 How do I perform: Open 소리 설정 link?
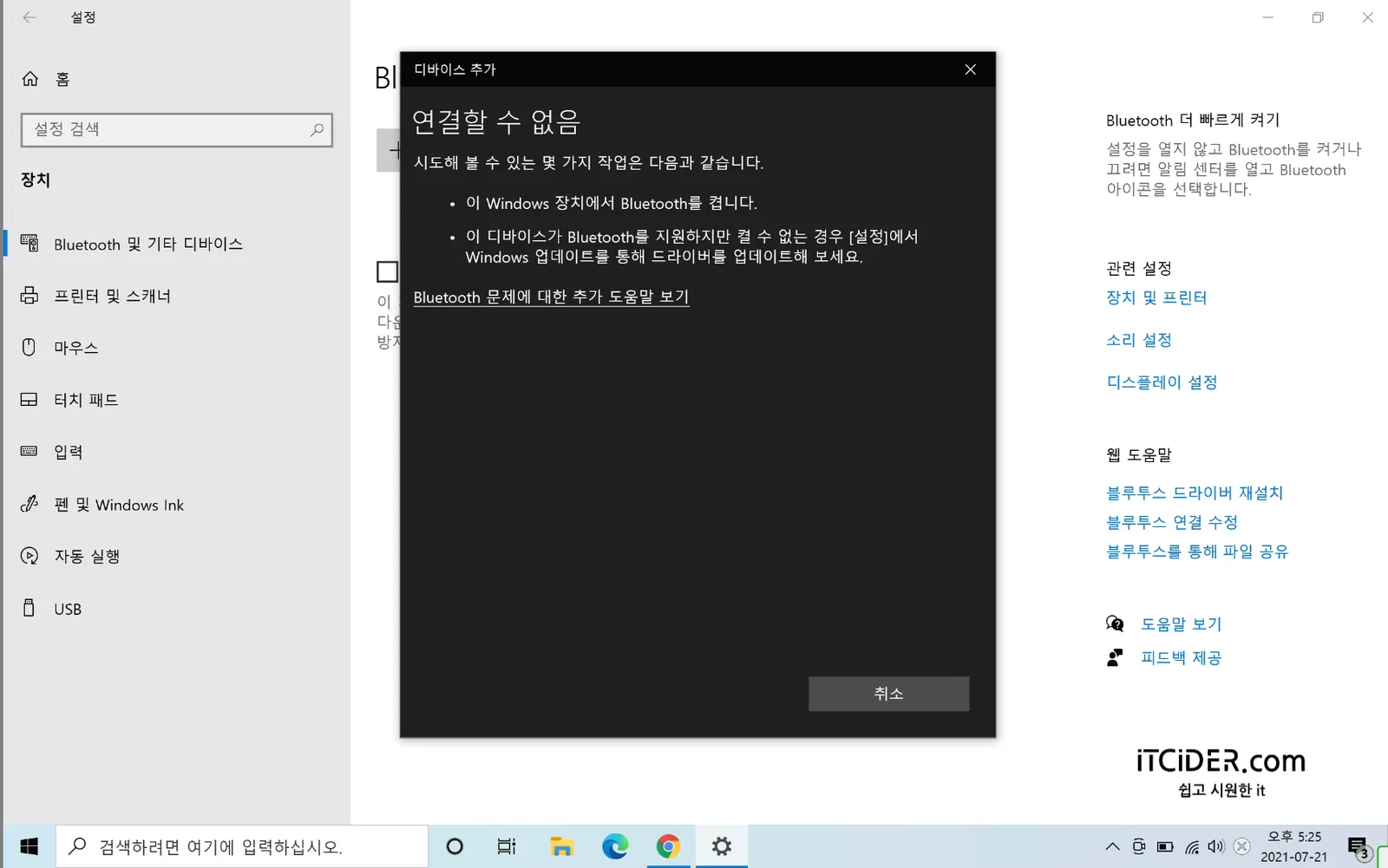[x=1139, y=340]
